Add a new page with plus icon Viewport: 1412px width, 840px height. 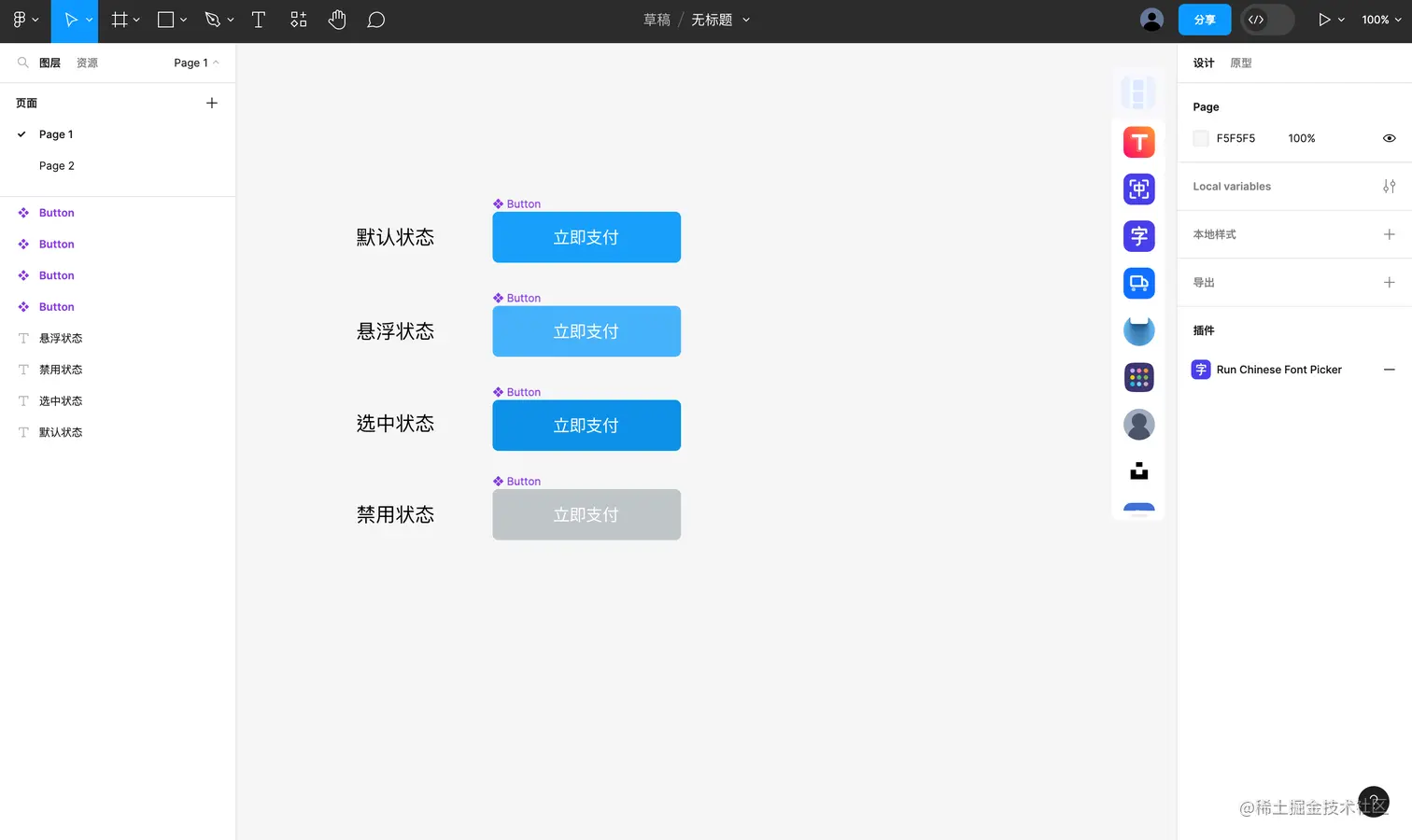pos(212,103)
